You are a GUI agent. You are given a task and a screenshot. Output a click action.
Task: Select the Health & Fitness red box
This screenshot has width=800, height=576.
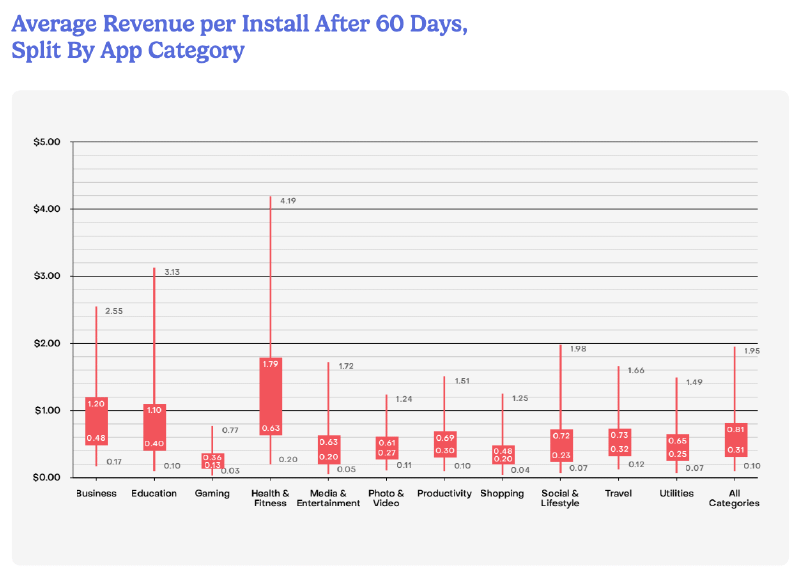pyautogui.click(x=270, y=396)
